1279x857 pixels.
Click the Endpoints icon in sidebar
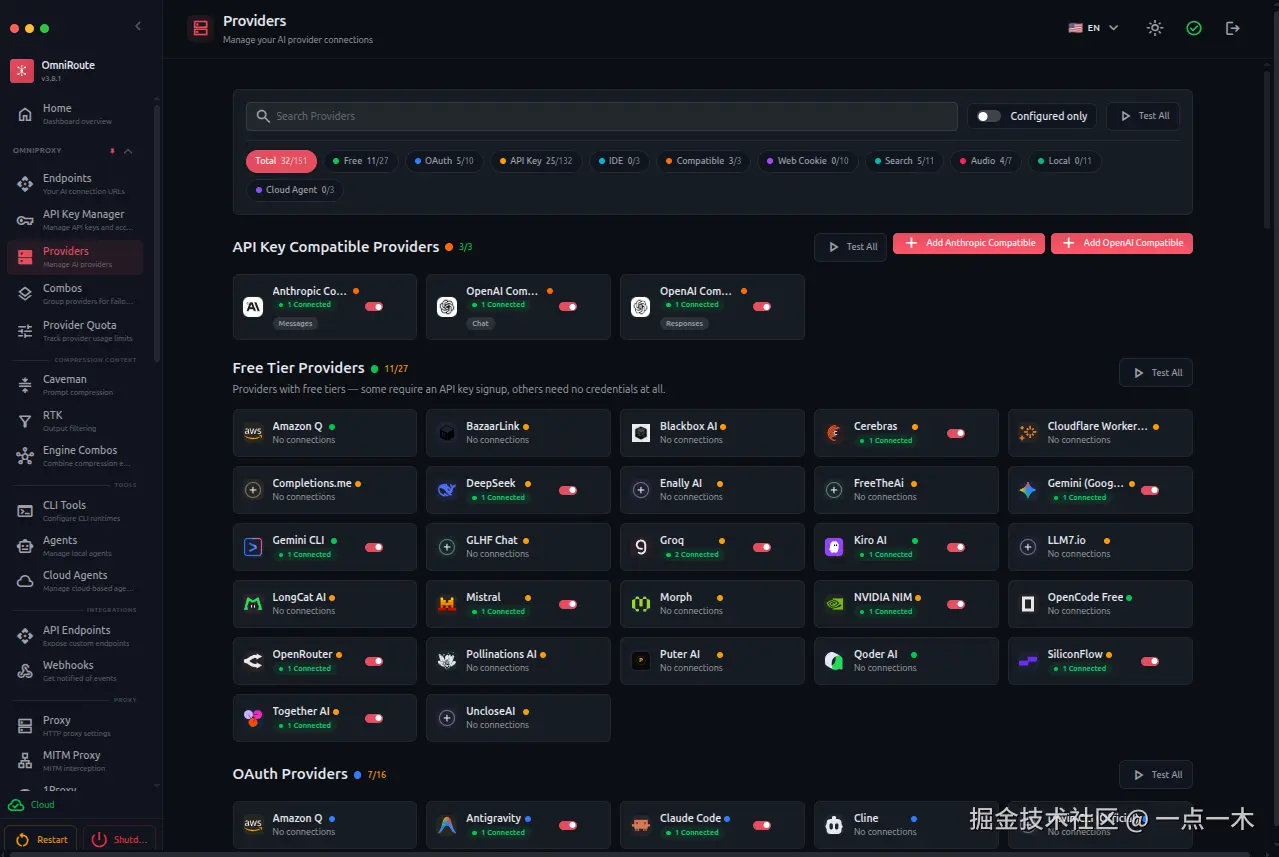click(25, 184)
